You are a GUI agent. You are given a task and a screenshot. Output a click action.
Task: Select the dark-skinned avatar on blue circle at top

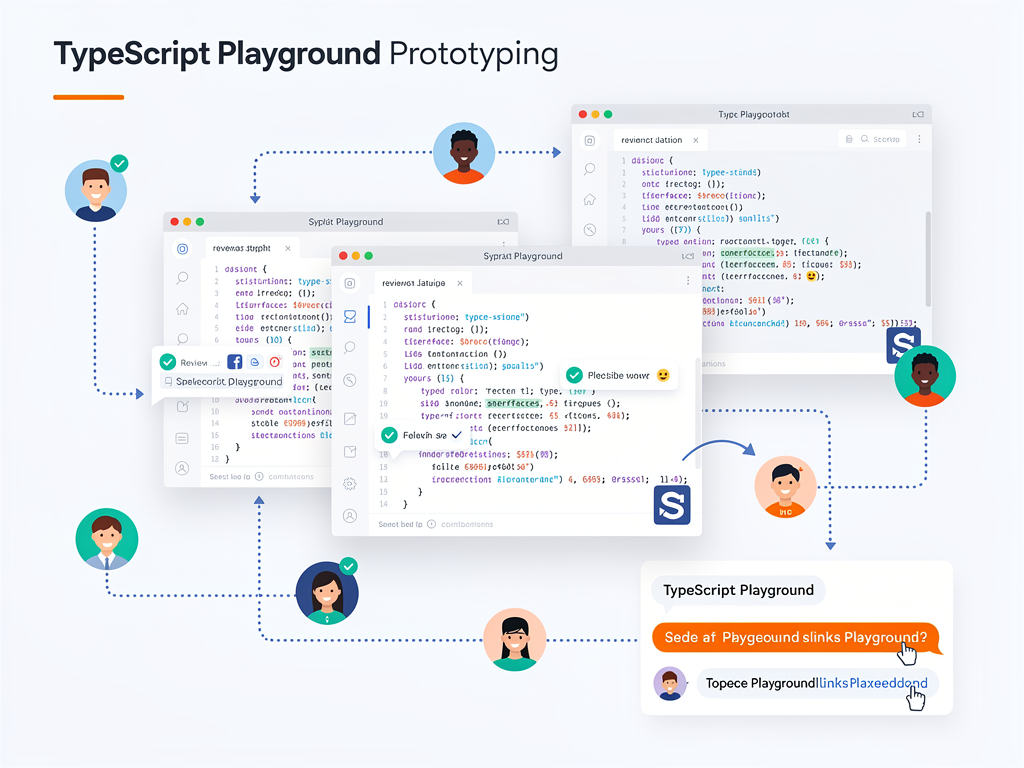click(464, 153)
